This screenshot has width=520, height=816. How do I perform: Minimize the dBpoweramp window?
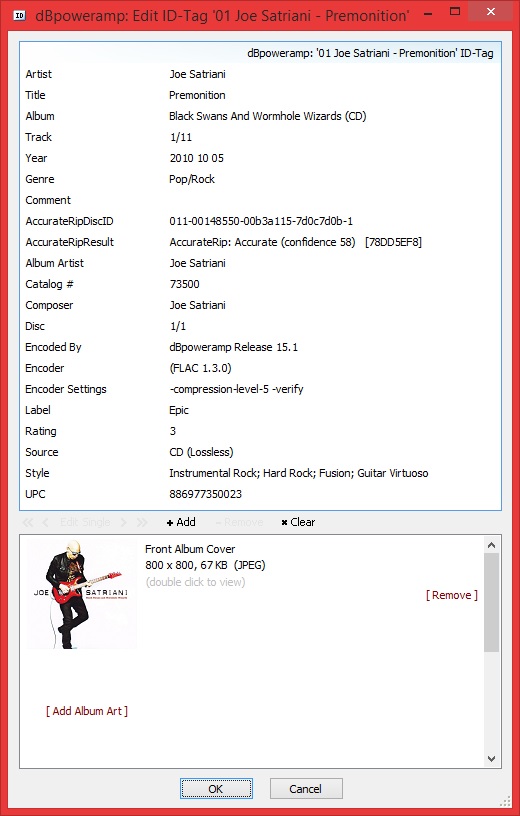(x=427, y=14)
